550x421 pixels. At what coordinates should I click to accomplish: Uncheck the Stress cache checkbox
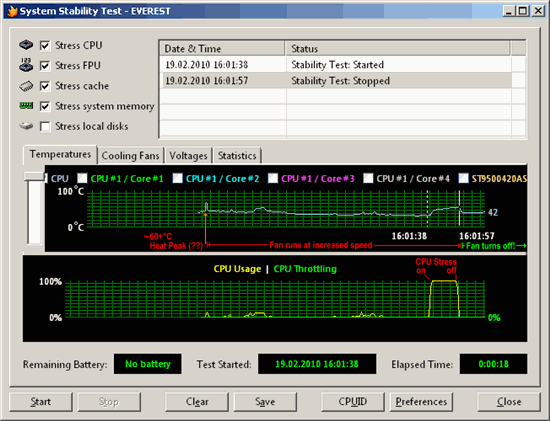click(45, 86)
